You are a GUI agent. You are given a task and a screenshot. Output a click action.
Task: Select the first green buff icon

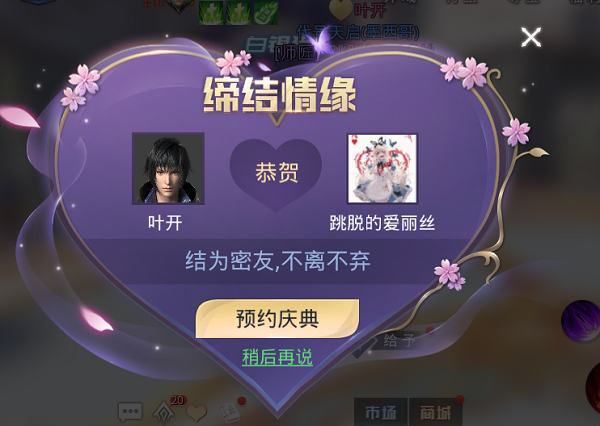point(211,12)
